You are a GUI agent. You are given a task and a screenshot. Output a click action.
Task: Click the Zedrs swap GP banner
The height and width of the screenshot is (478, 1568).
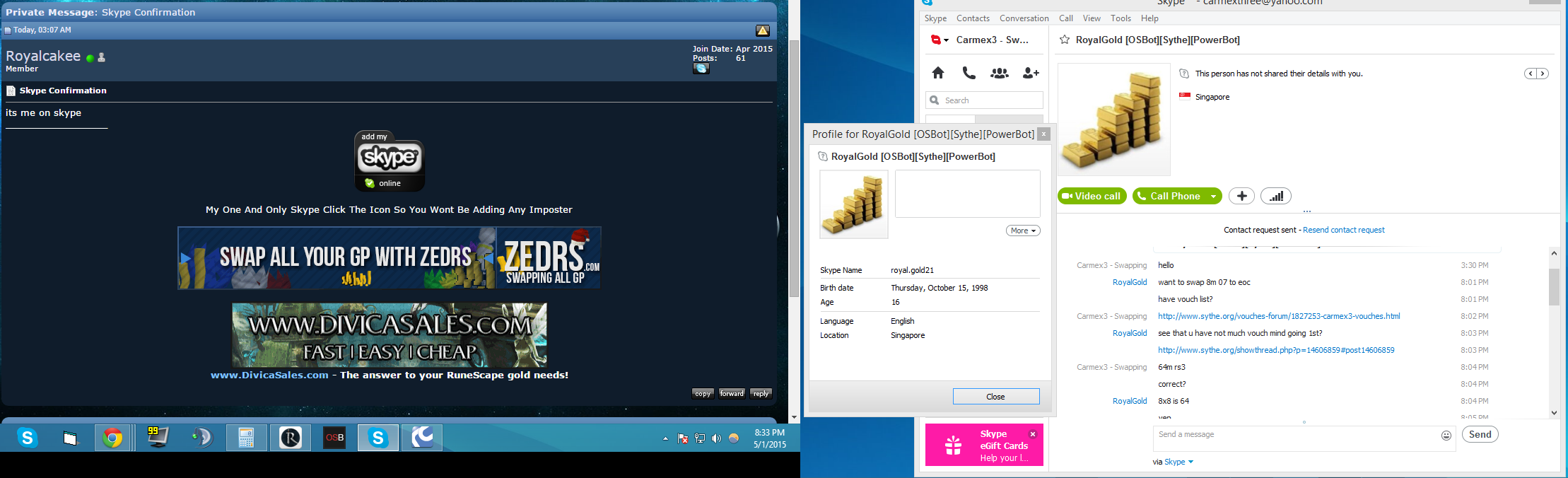390,257
